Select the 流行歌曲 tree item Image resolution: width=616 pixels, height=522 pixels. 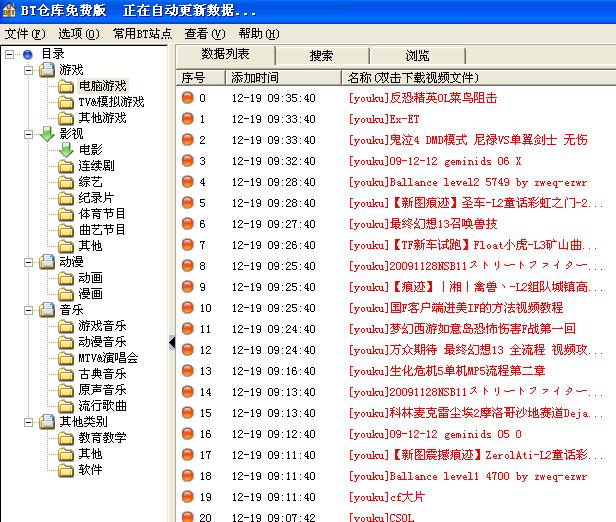click(x=103, y=406)
